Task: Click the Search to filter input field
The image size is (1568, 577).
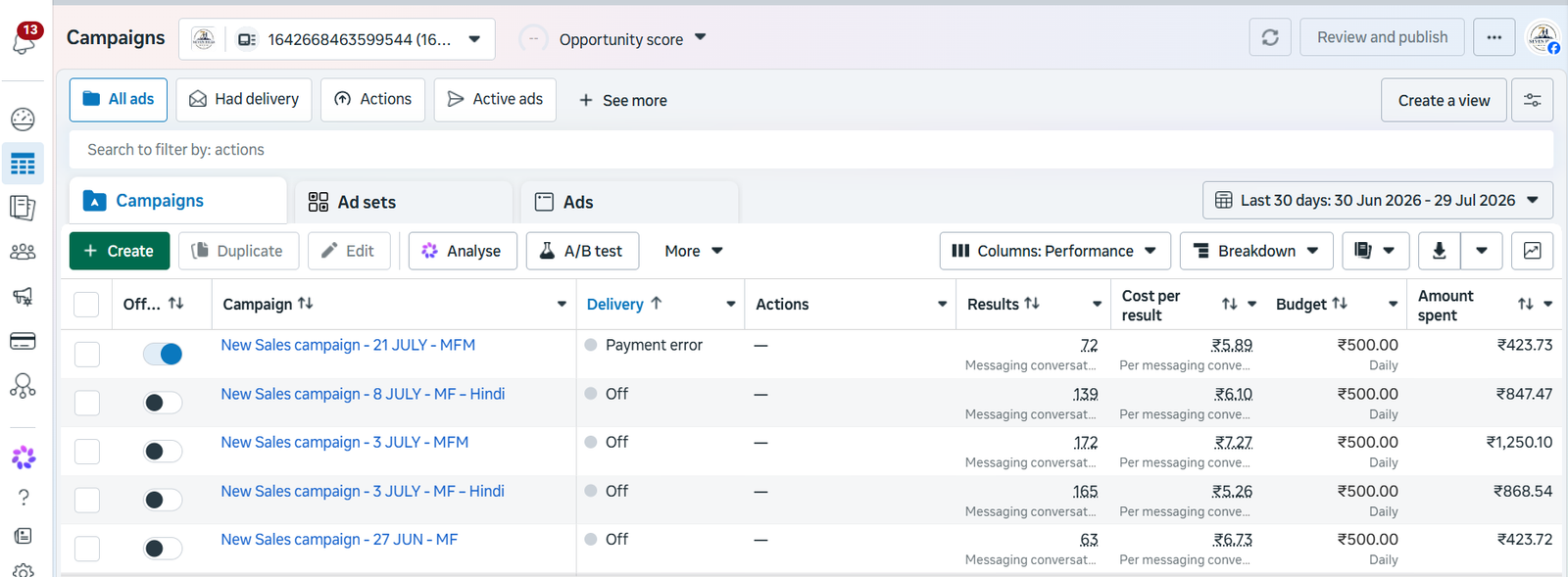Action: point(810,150)
